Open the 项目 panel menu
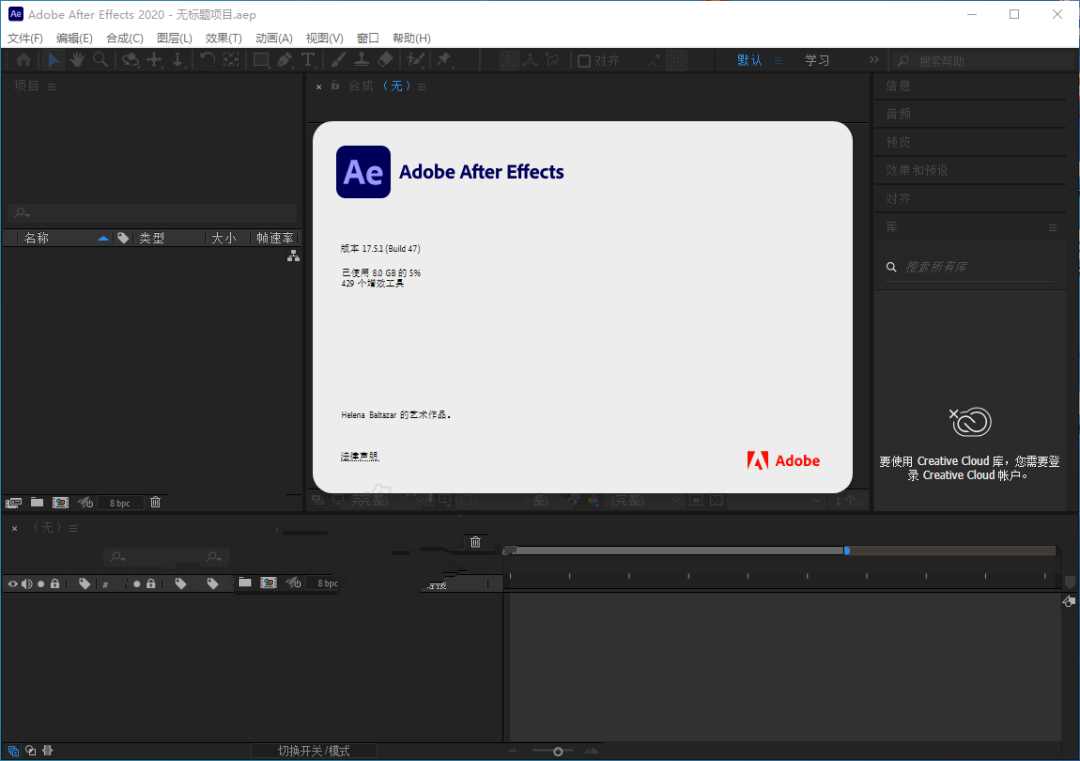 [52, 87]
